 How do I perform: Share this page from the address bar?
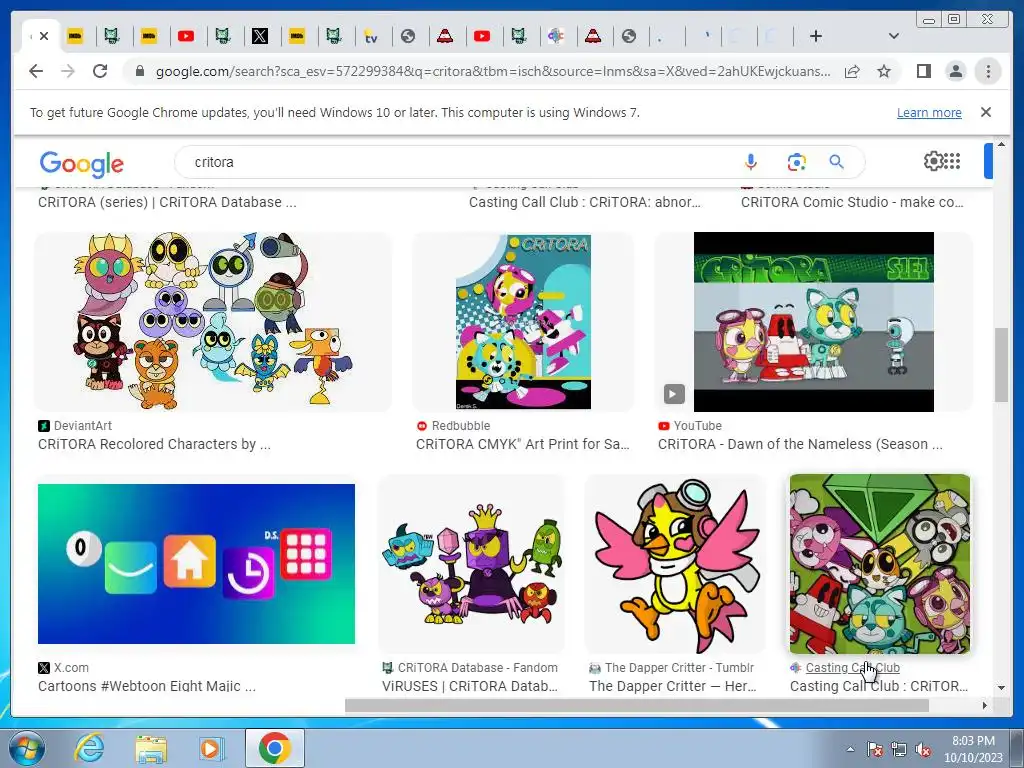pyautogui.click(x=852, y=71)
